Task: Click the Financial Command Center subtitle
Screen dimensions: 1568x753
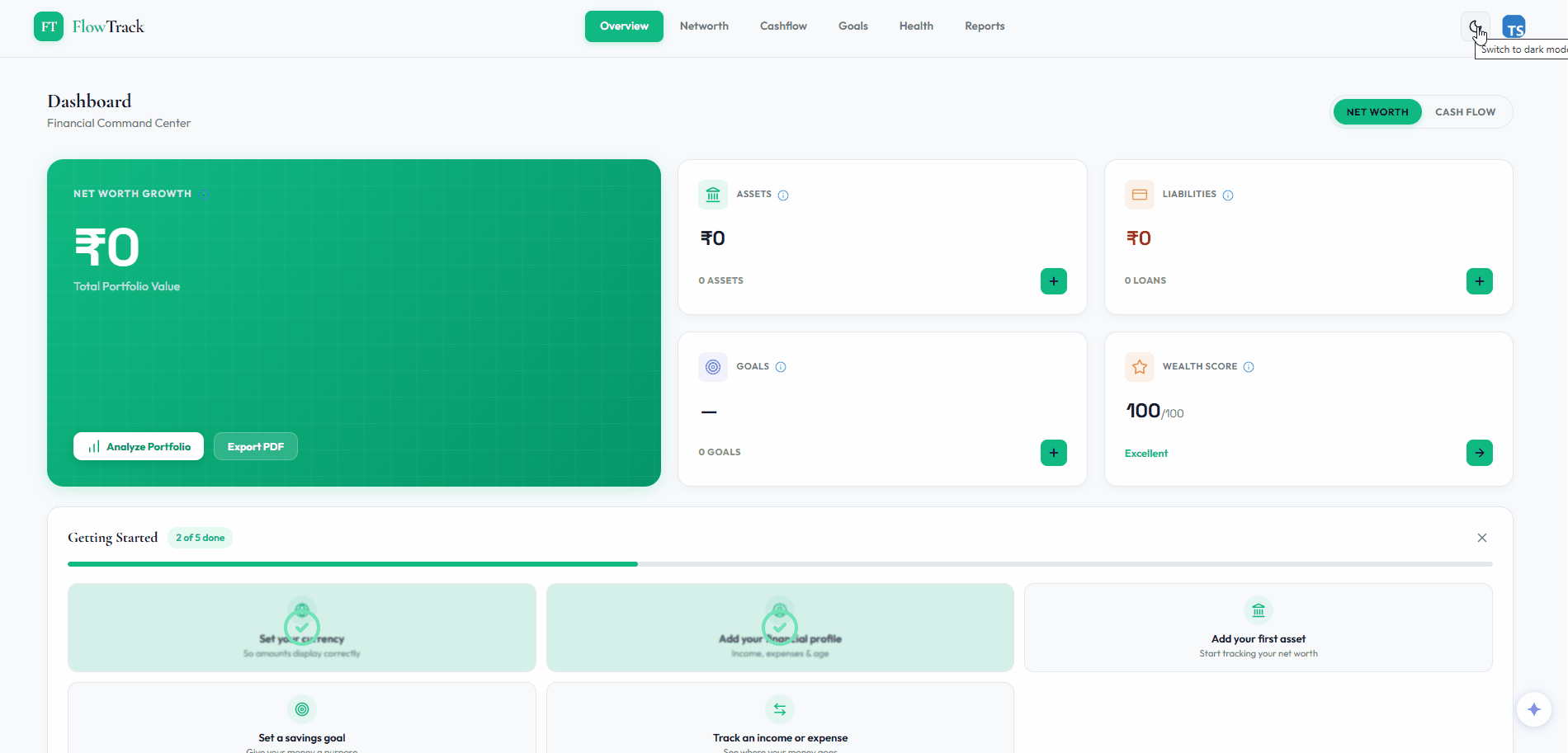Action: [119, 124]
